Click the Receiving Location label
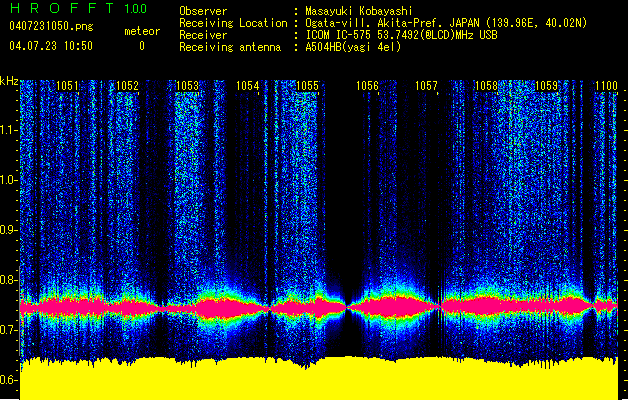 [233, 23]
